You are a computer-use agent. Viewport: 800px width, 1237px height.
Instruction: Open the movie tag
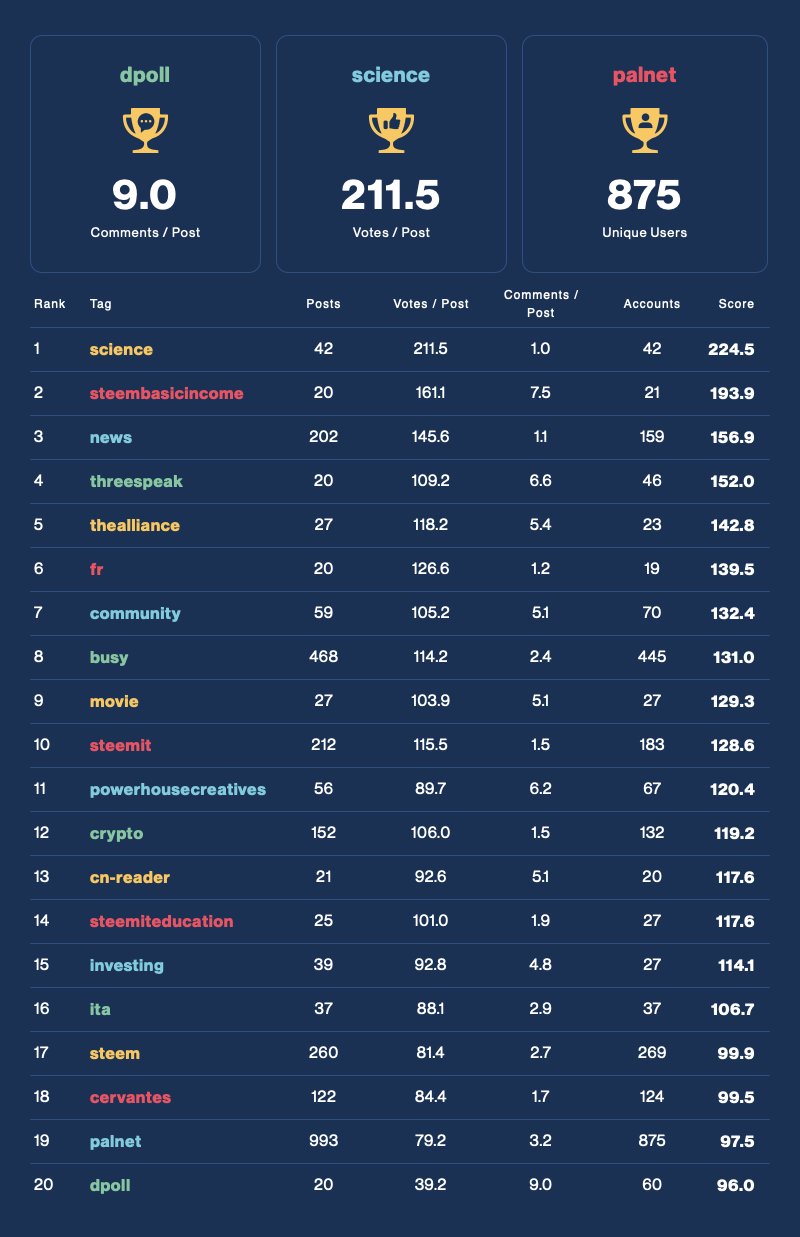tap(114, 701)
